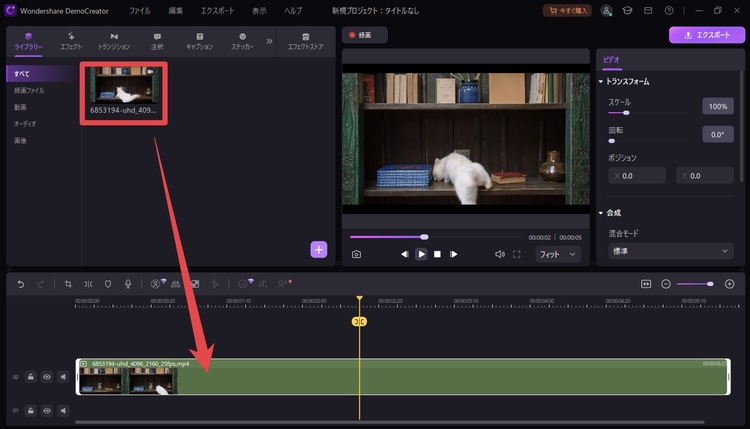
Task: Zoom in the timeline with plus icon
Action: tap(729, 284)
